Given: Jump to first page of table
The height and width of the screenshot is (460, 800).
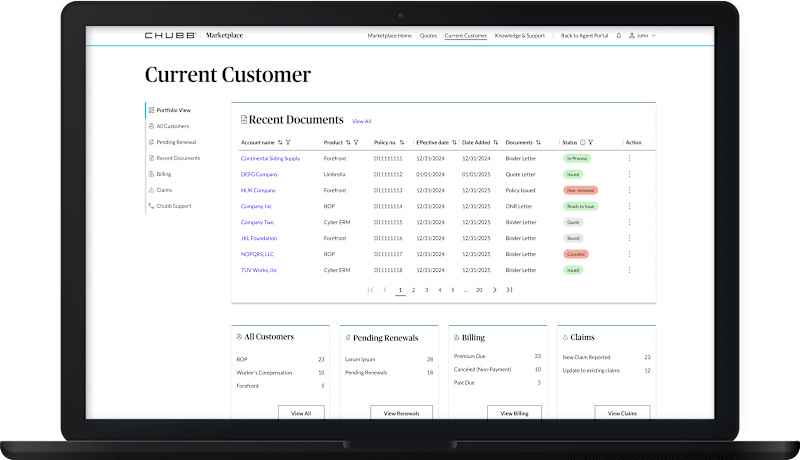Looking at the screenshot, I should click(x=370, y=290).
